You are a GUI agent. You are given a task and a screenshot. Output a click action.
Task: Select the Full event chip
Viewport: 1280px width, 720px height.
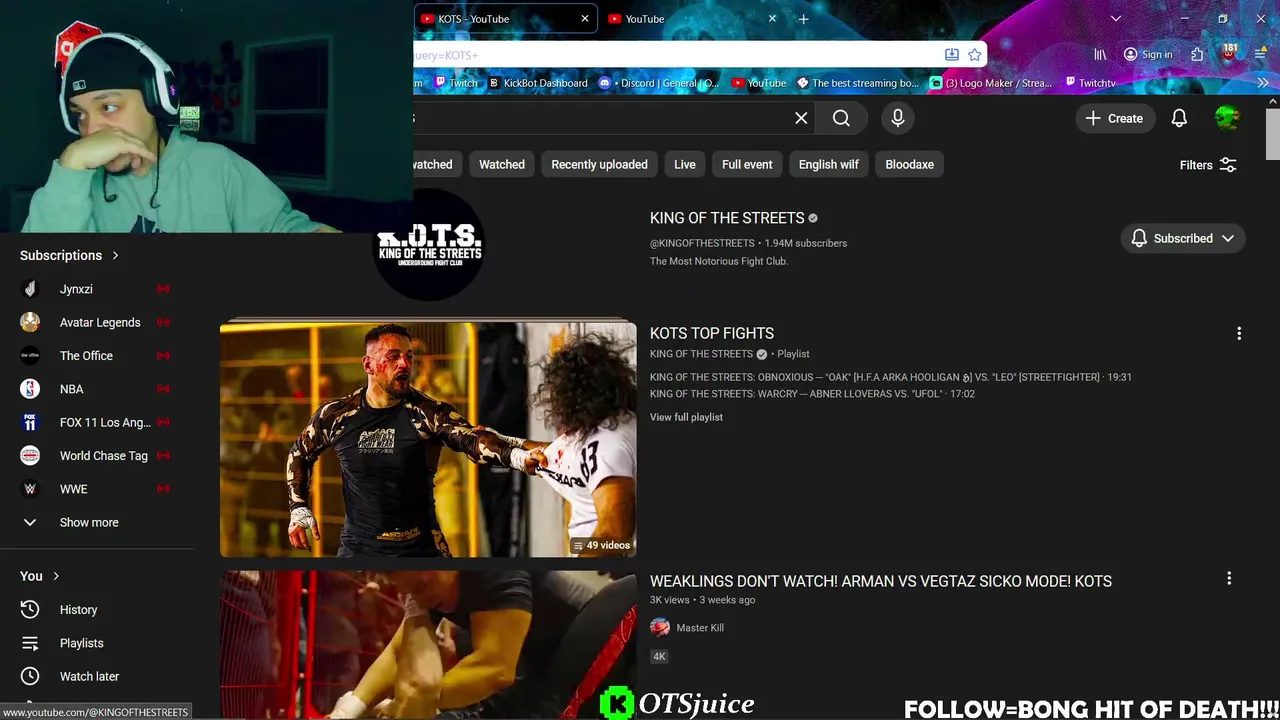tap(747, 164)
